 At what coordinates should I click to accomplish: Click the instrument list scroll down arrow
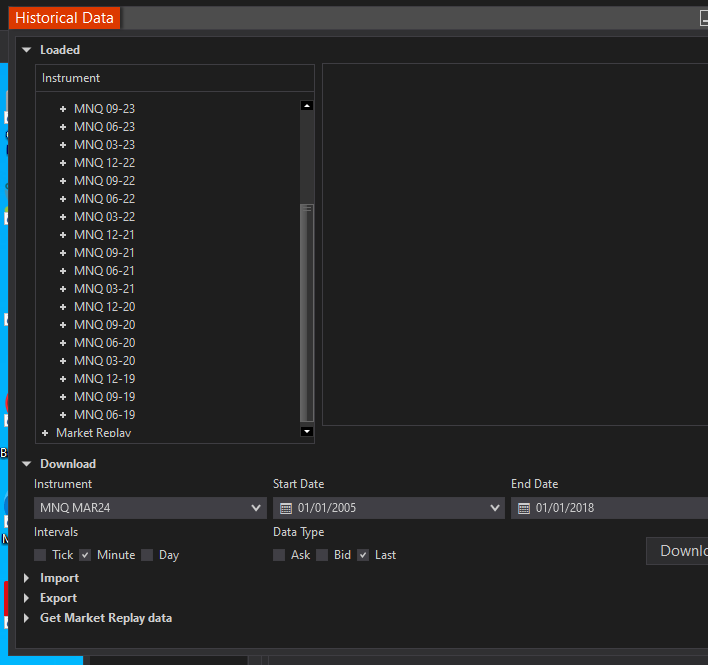(307, 431)
